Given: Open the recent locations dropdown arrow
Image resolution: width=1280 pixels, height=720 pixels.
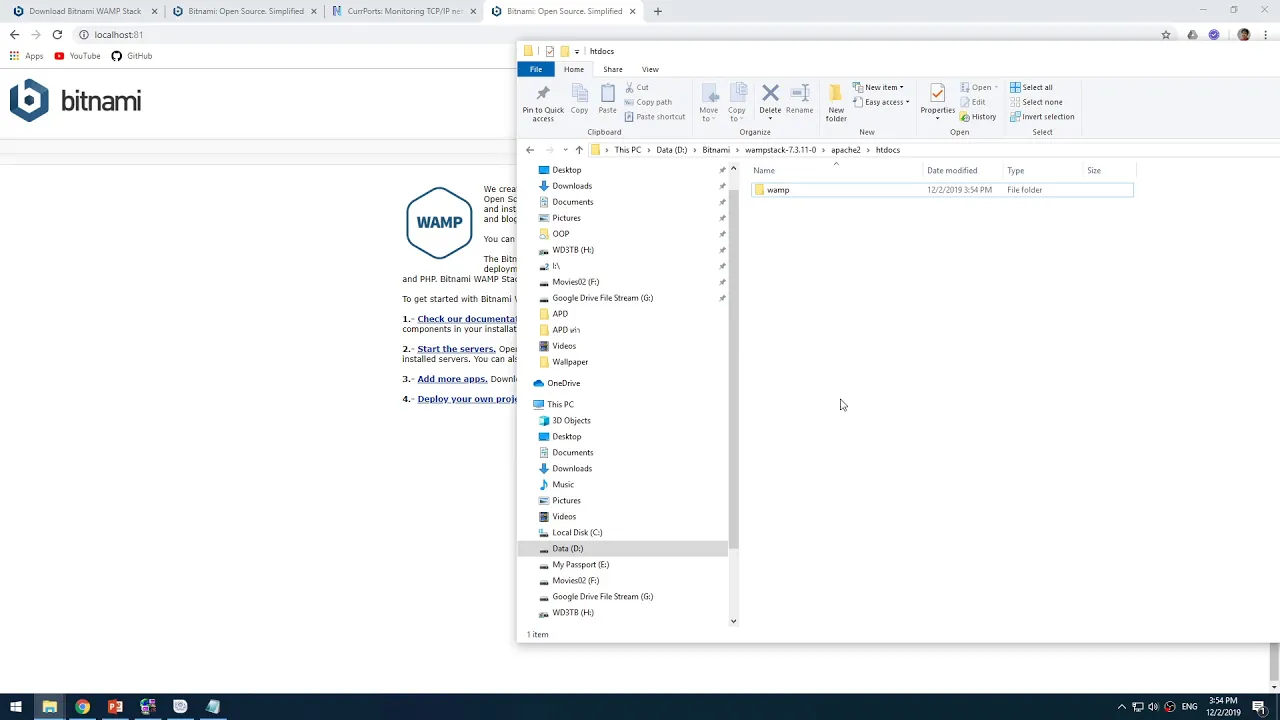Looking at the screenshot, I should (x=565, y=150).
